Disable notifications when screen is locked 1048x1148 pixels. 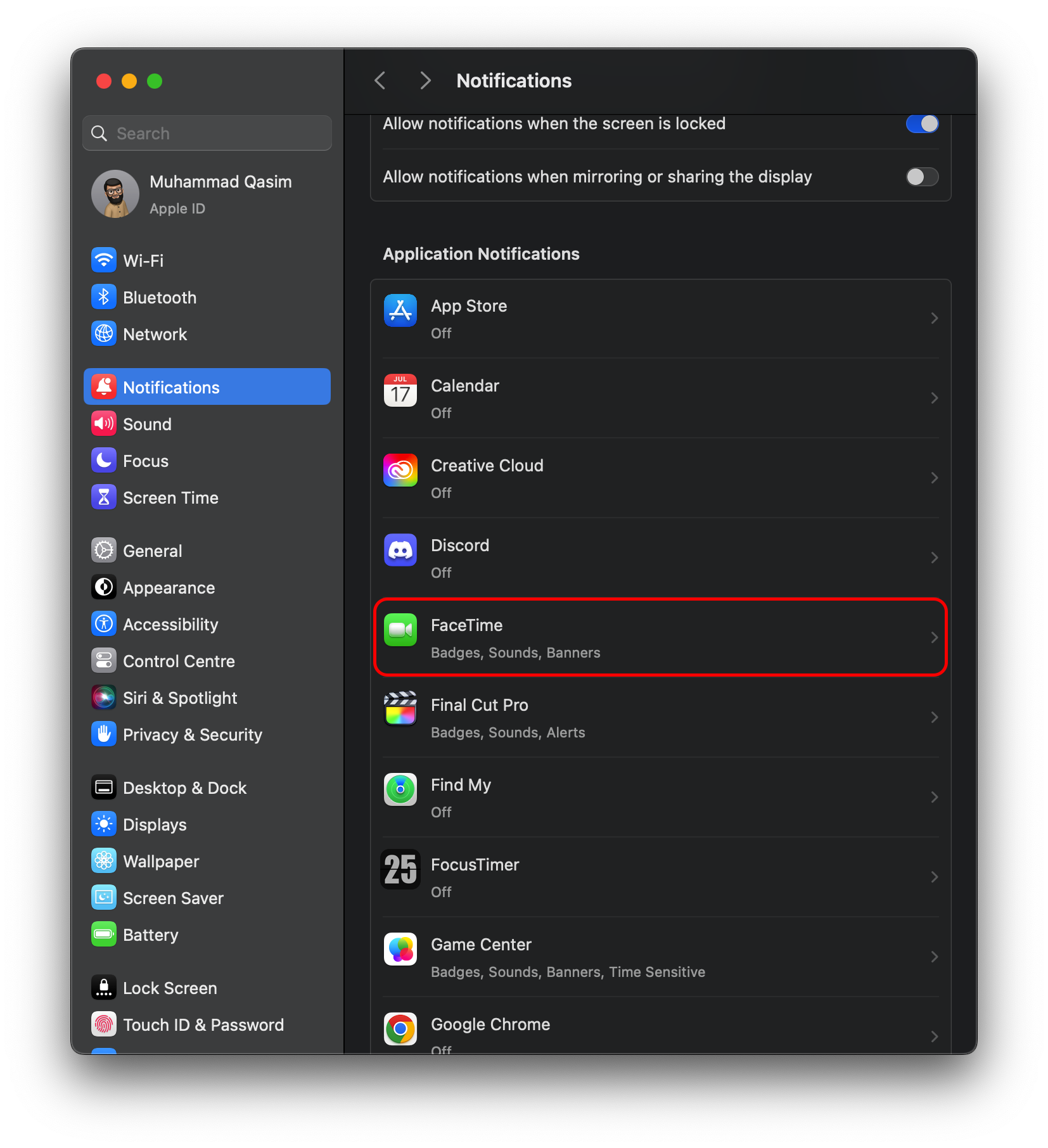click(x=922, y=124)
